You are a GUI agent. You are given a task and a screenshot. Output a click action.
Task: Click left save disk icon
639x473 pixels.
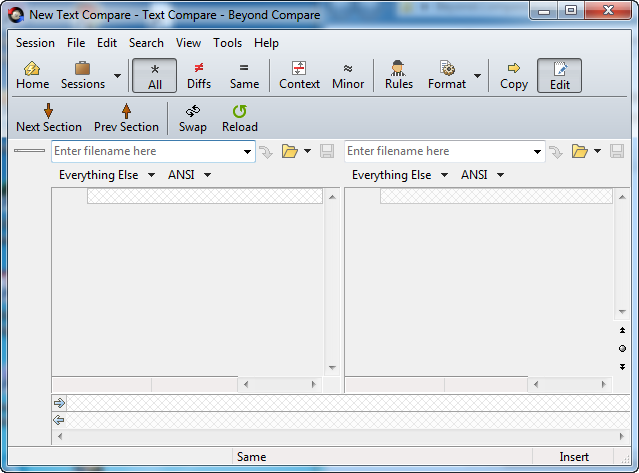(x=327, y=151)
